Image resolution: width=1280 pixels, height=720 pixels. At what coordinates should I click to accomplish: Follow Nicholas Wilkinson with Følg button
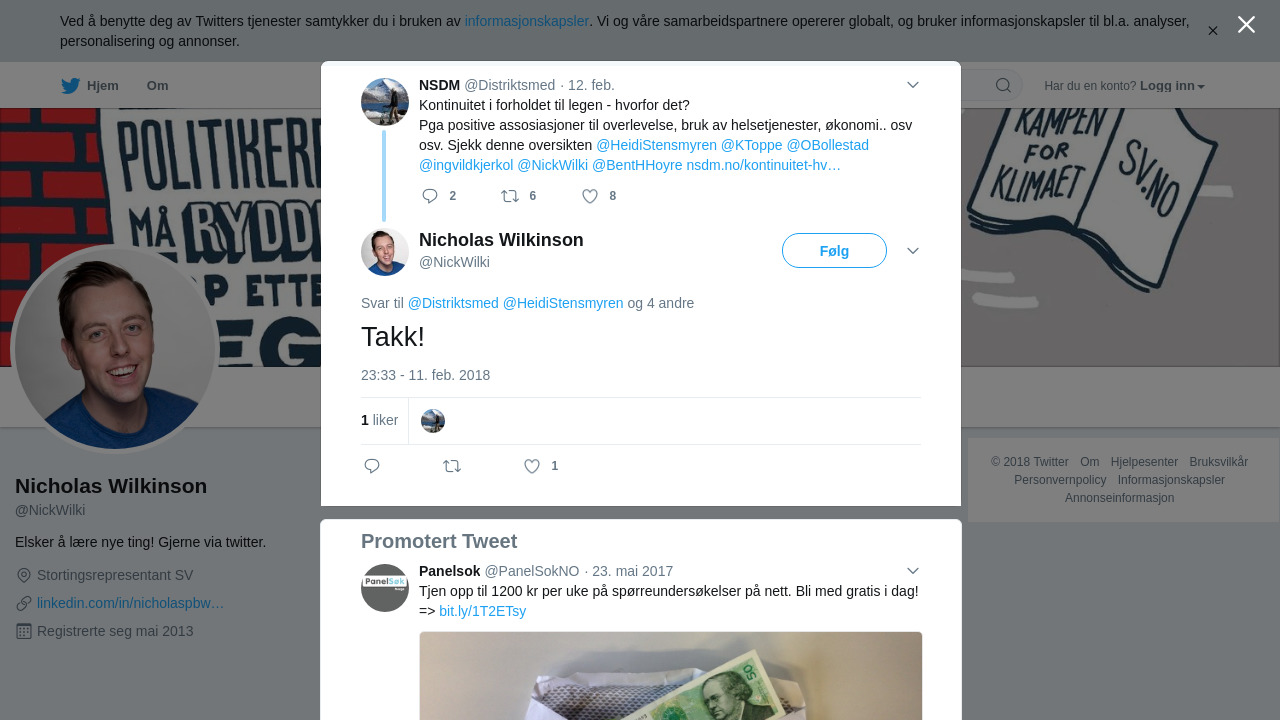click(x=834, y=251)
